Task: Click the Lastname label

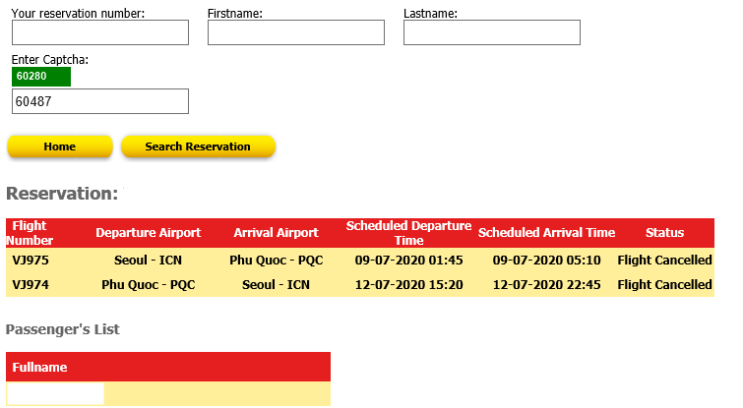Action: (x=430, y=14)
